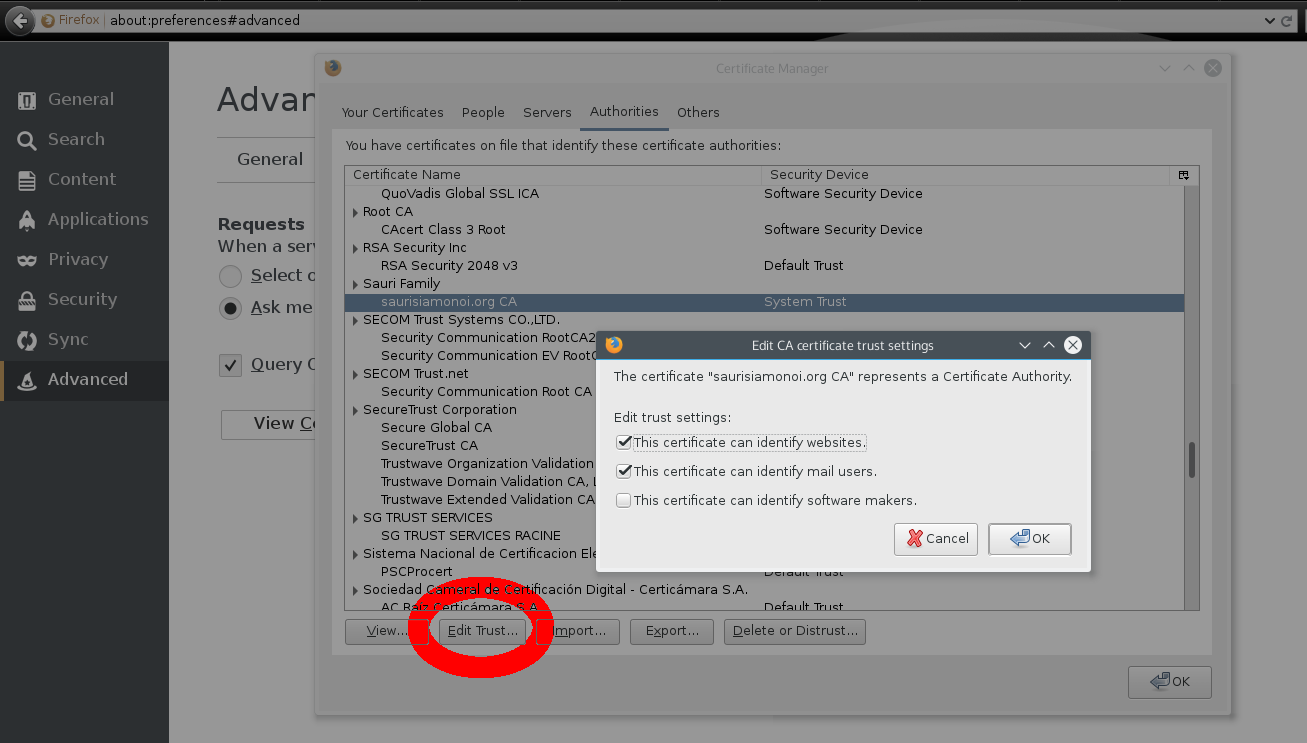Click the Export... button
The image size is (1307, 743).
click(x=671, y=631)
